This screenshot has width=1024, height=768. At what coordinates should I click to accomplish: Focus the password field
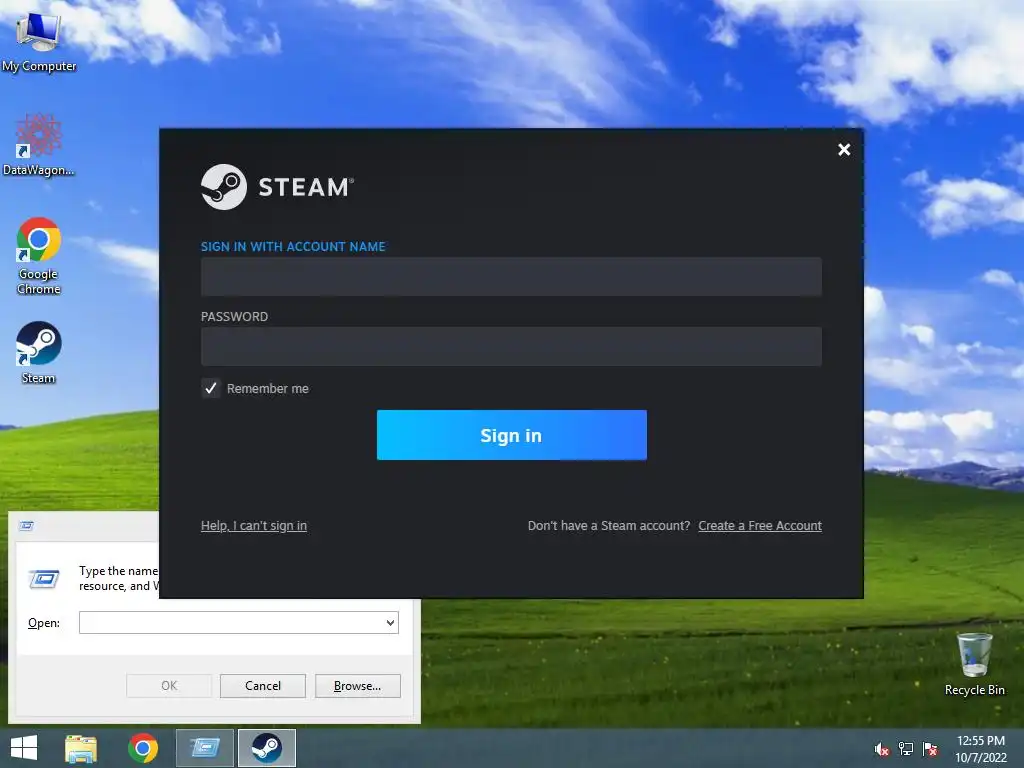(x=511, y=346)
